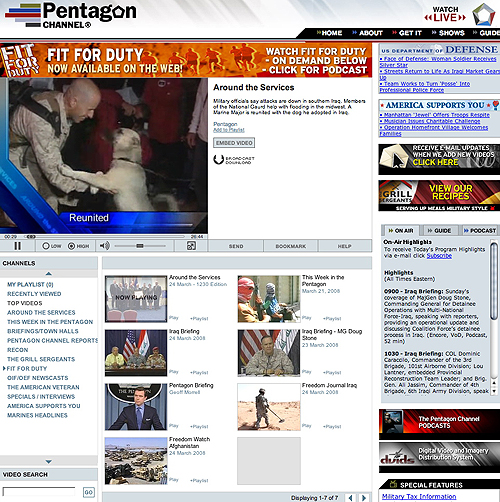Select THE AMERICAN VETERAN channel
Screen dimensions: 500x502
pos(43,387)
